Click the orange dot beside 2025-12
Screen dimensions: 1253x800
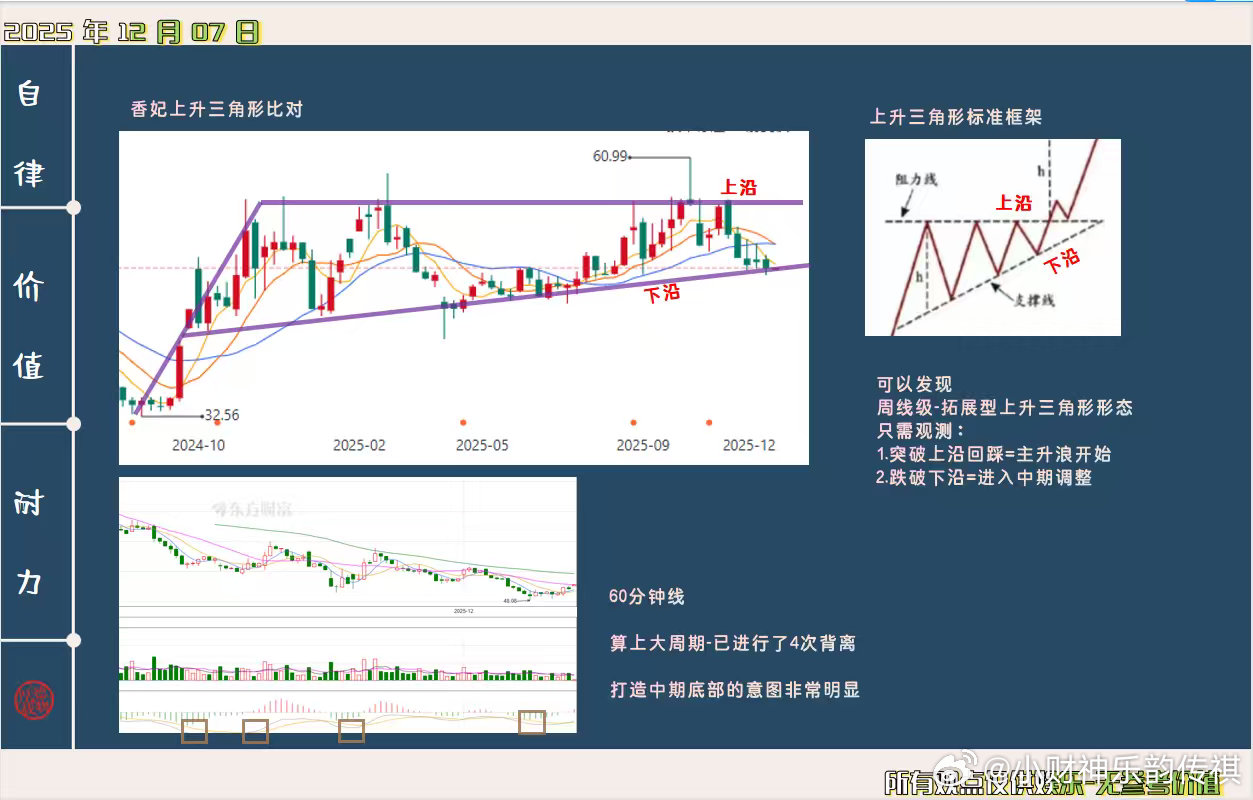pyautogui.click(x=709, y=423)
